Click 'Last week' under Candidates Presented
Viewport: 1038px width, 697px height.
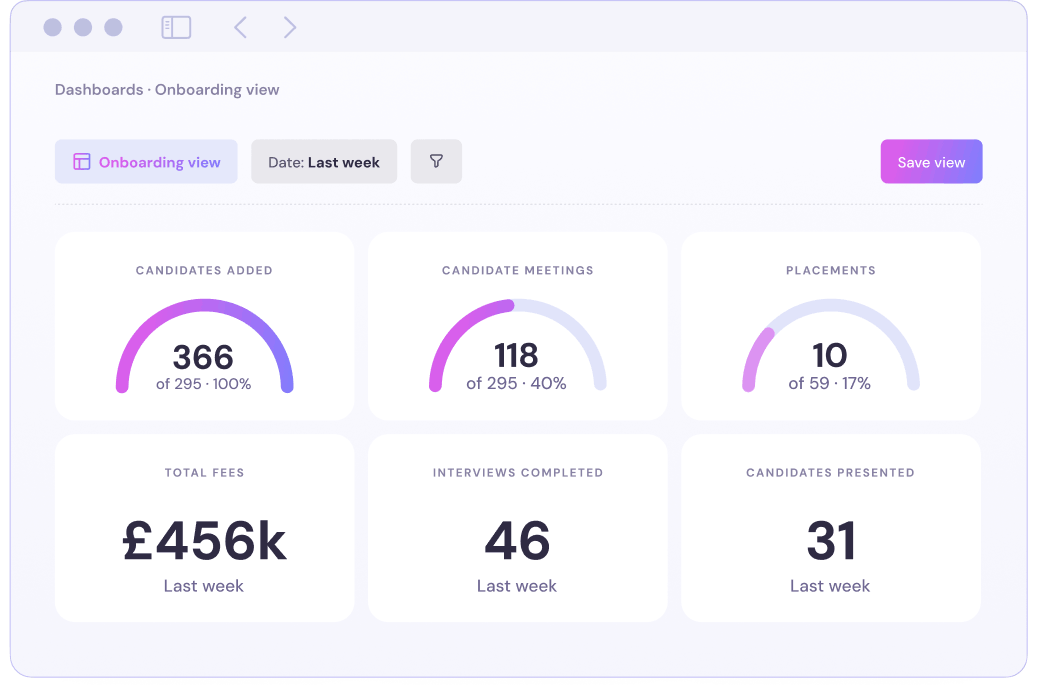(x=830, y=586)
